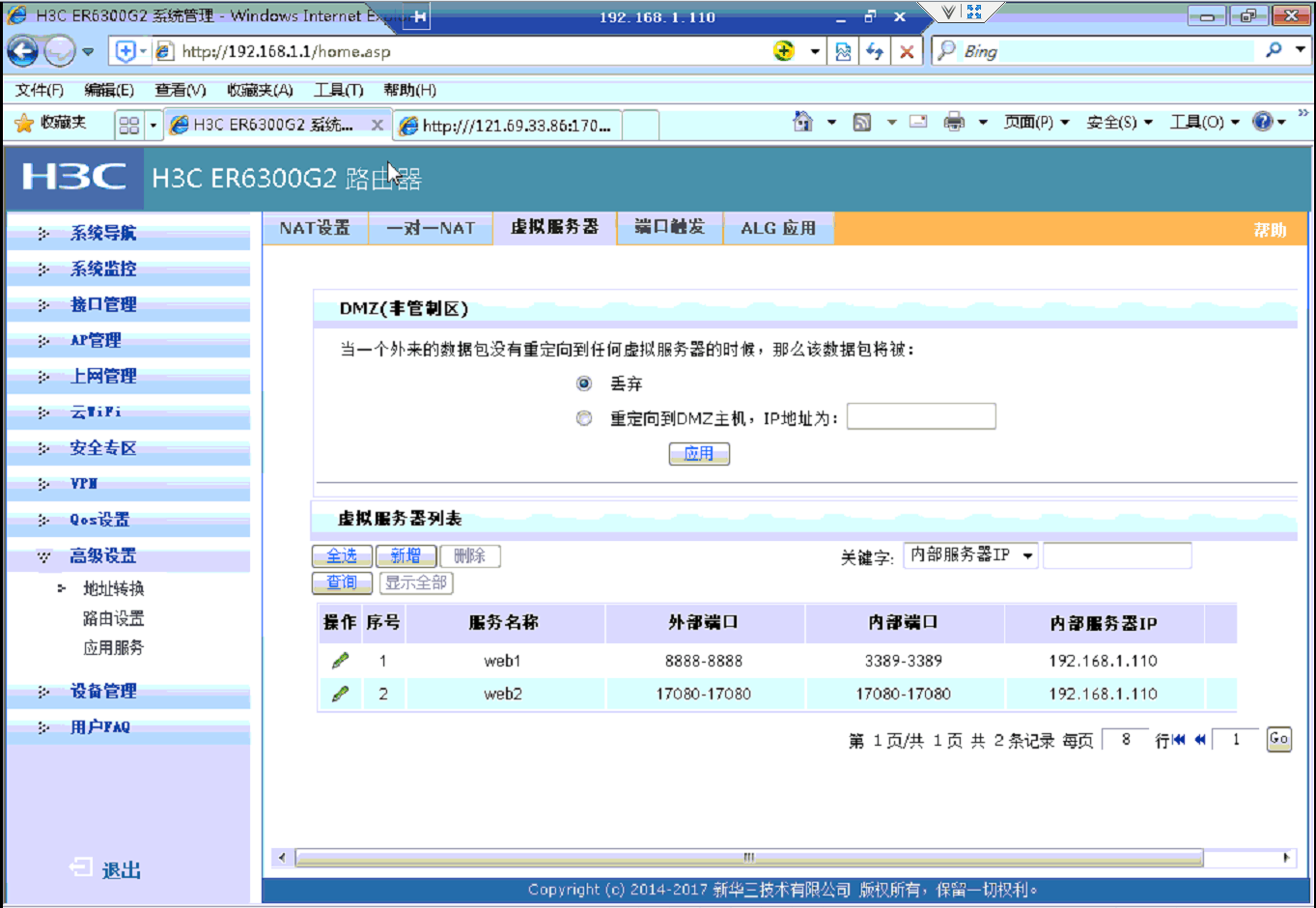
Task: Click the Print icon in the toolbar
Action: click(x=954, y=122)
